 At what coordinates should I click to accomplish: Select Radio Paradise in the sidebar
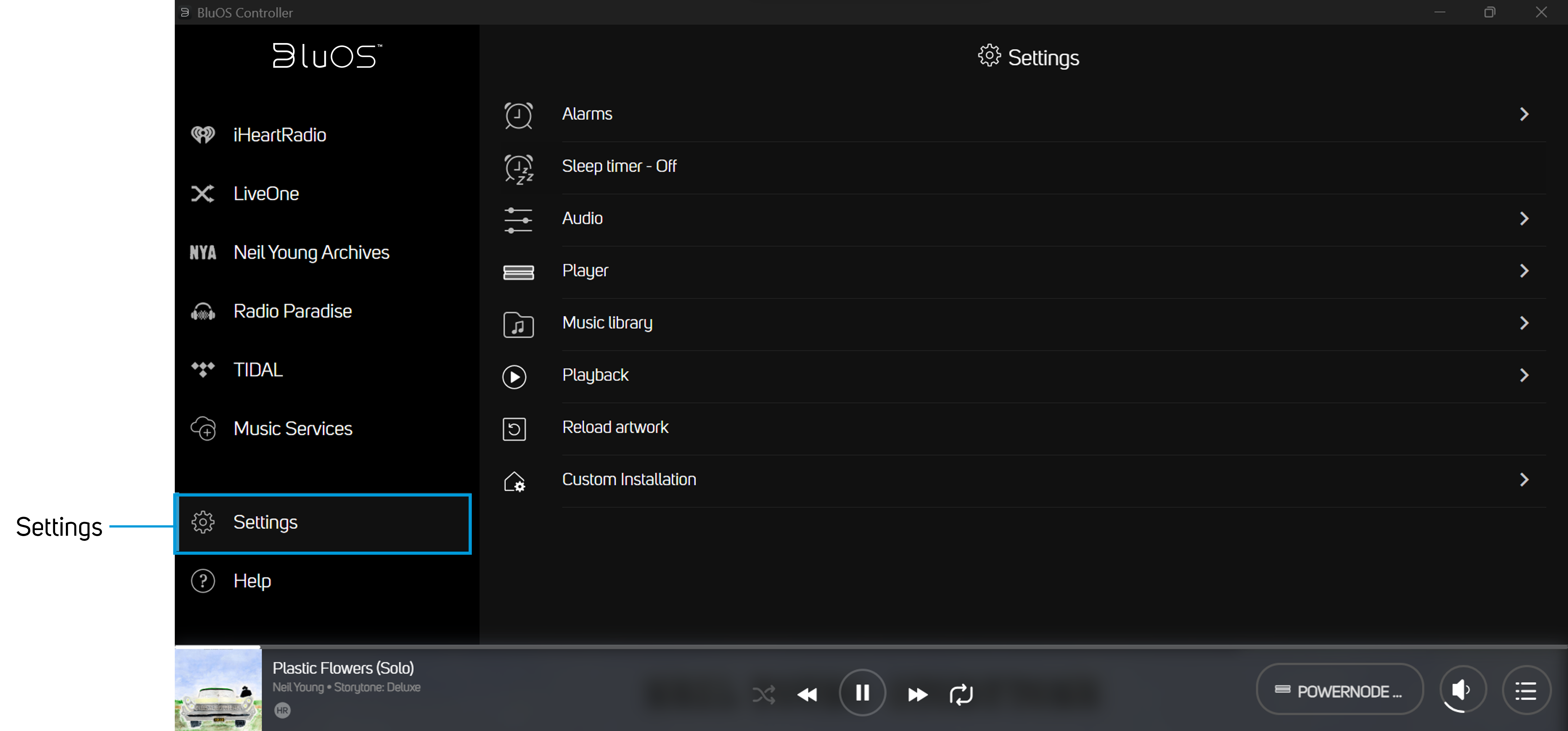[x=292, y=311]
